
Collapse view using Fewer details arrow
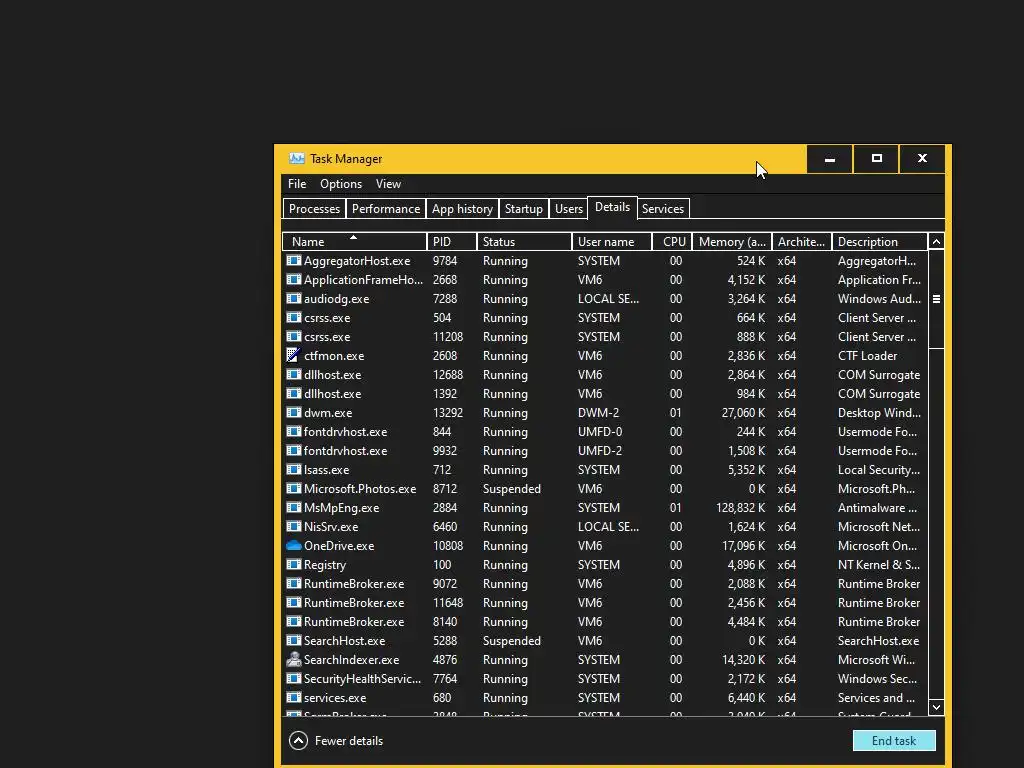(x=298, y=741)
